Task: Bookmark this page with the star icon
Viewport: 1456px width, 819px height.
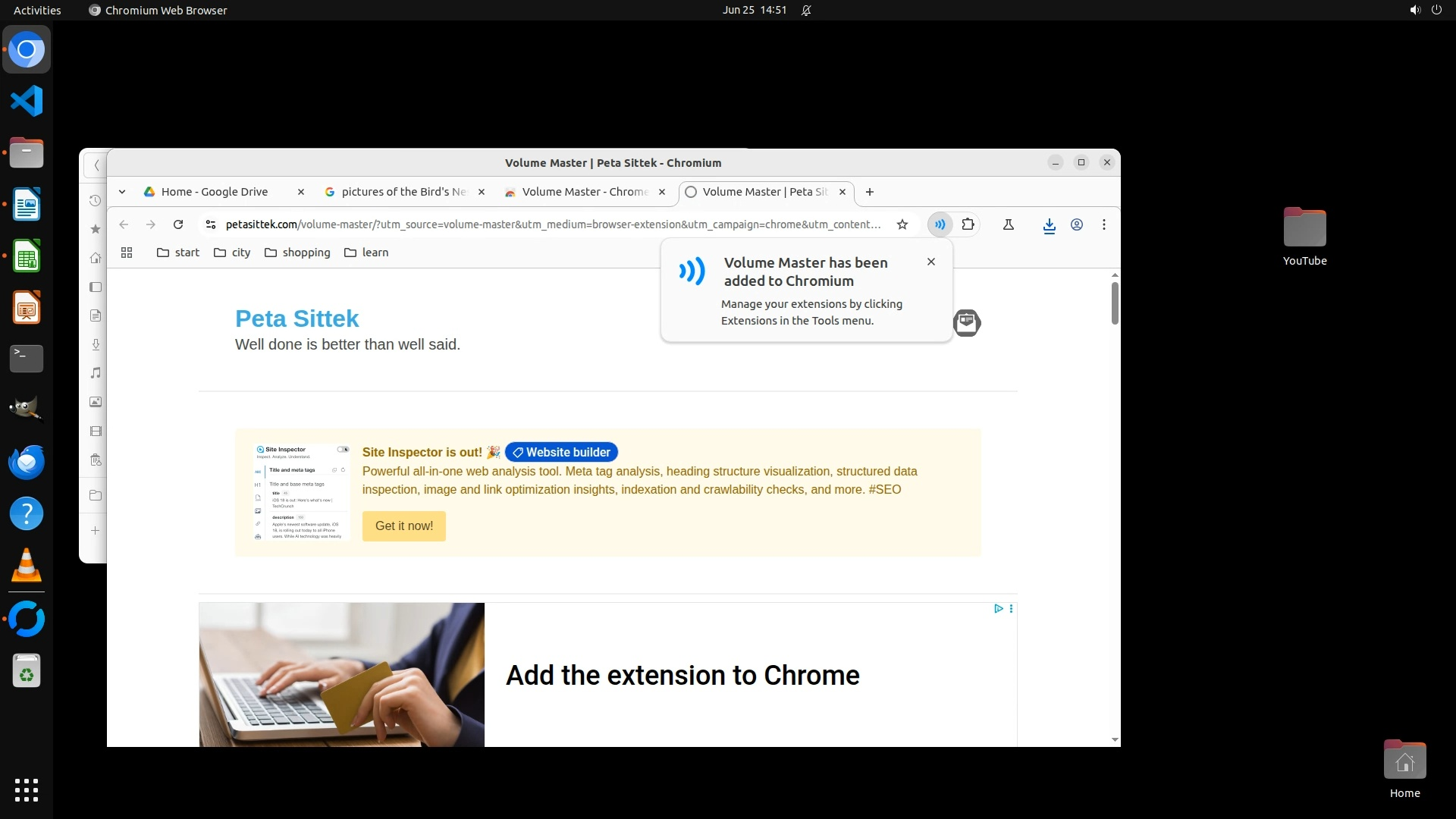Action: pyautogui.click(x=902, y=224)
